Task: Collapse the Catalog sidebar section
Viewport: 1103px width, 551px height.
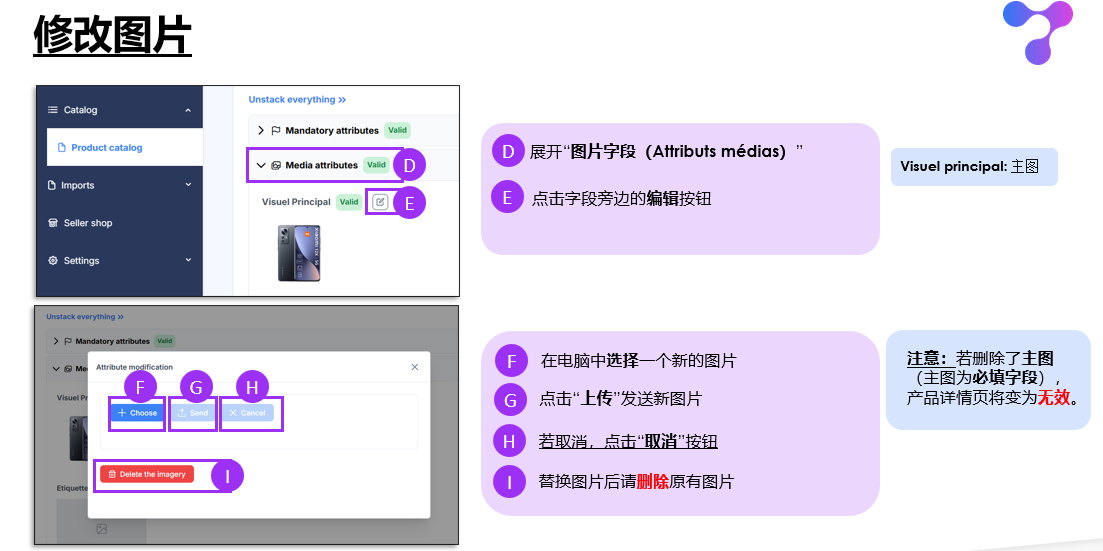Action: [x=188, y=110]
